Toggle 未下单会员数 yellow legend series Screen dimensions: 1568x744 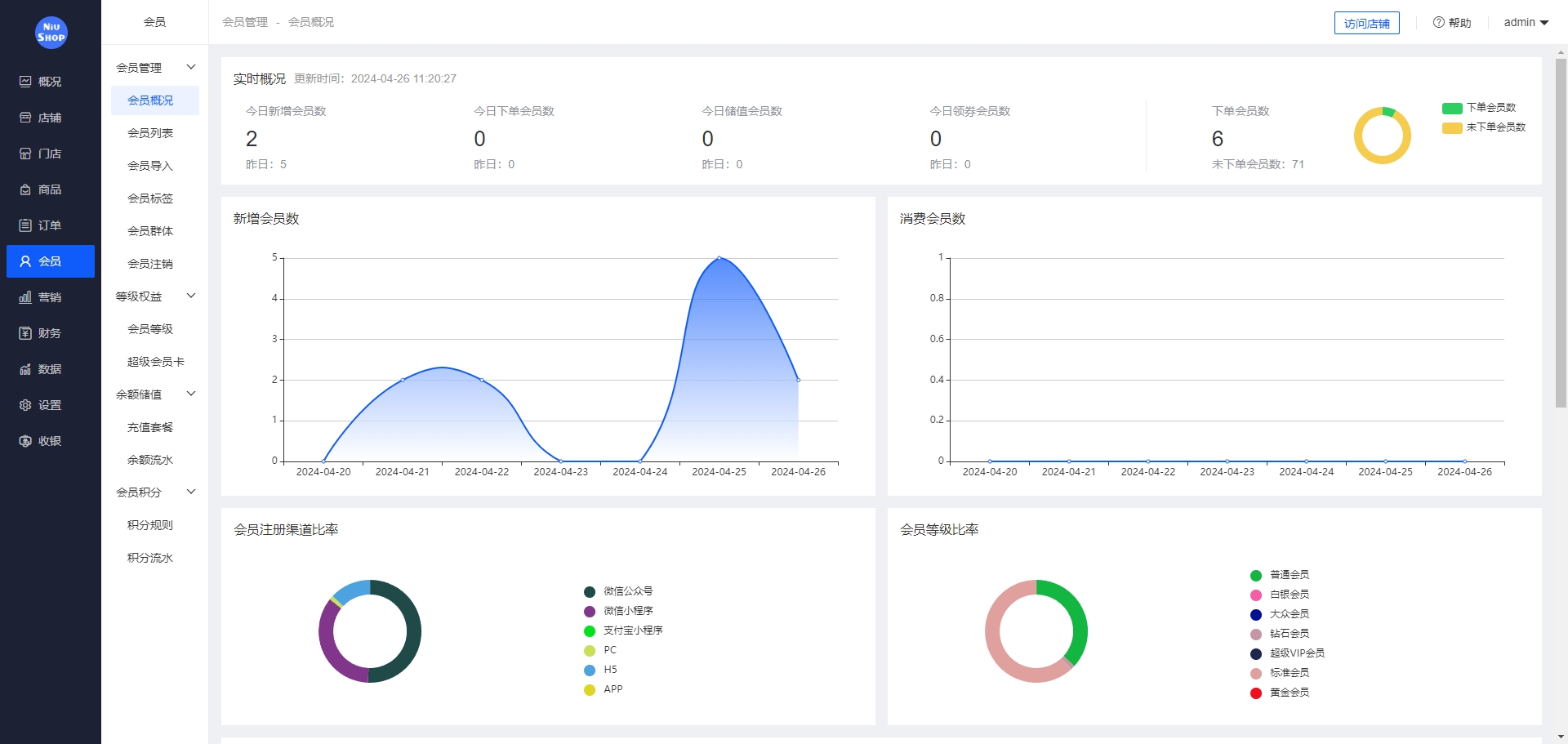(x=1452, y=127)
